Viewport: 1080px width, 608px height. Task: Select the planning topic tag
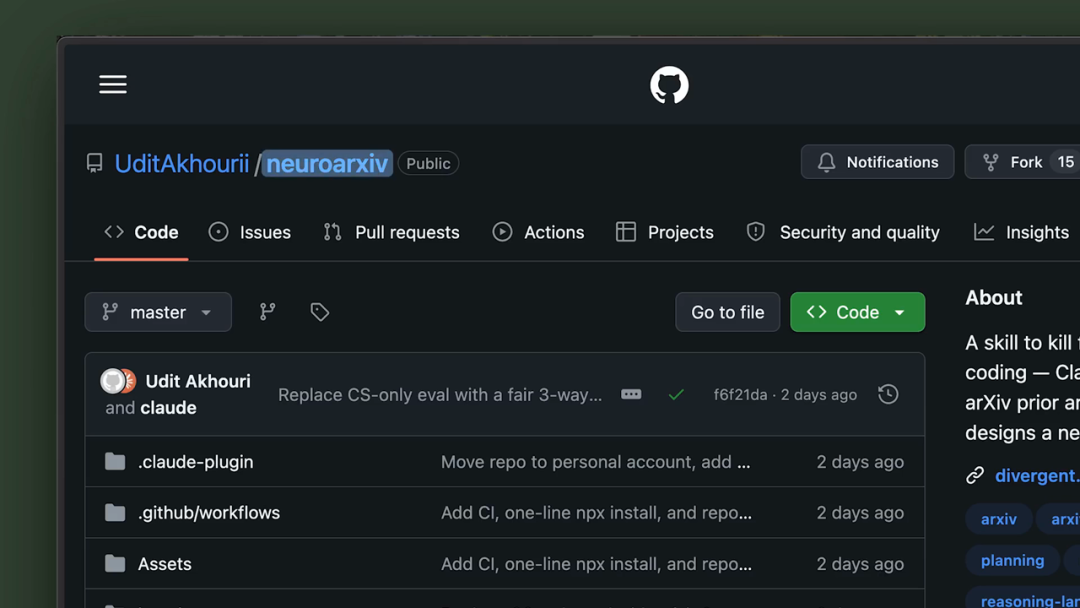(x=1012, y=560)
